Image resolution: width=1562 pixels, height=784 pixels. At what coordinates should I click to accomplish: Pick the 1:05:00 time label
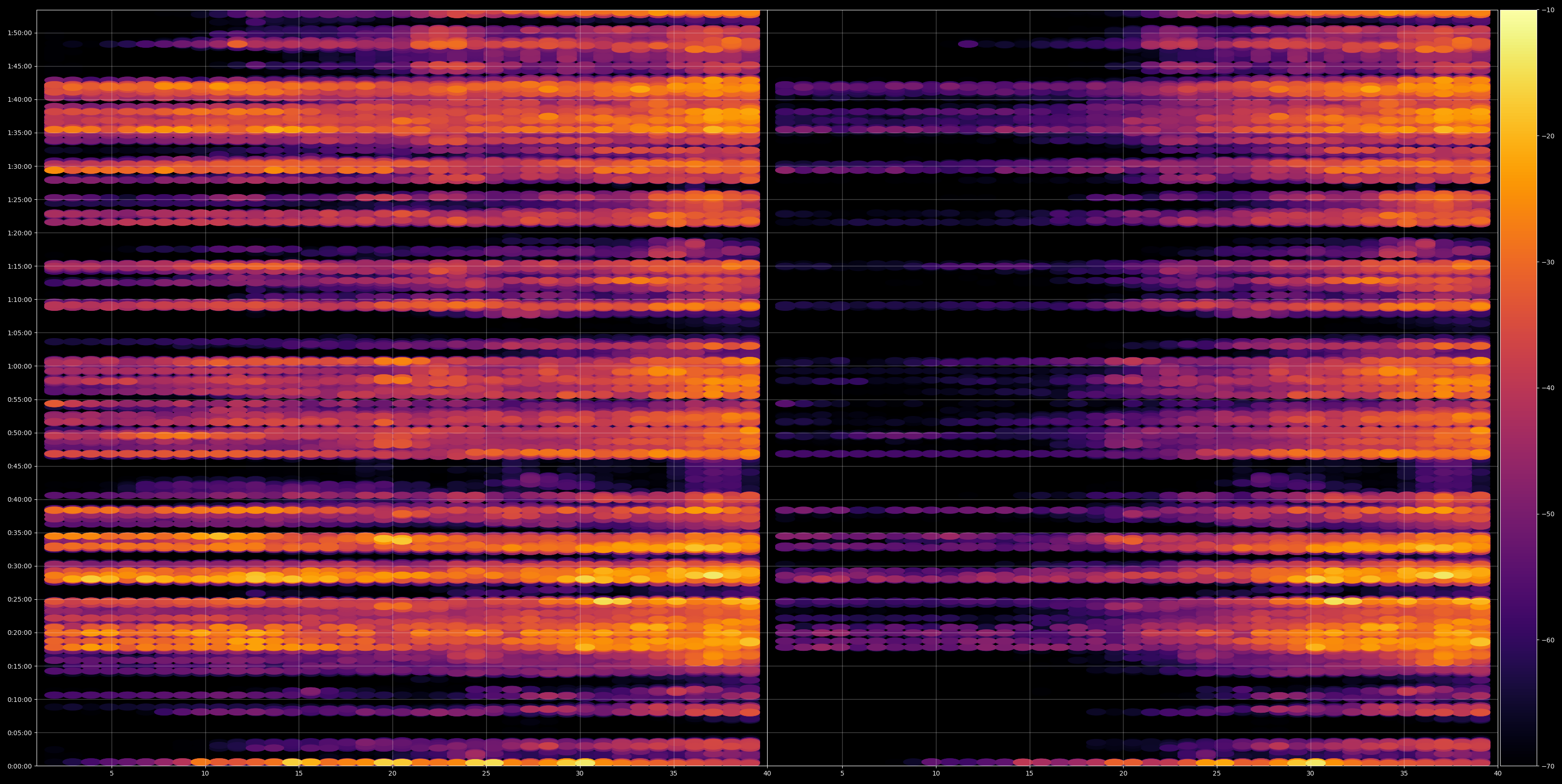[x=19, y=332]
